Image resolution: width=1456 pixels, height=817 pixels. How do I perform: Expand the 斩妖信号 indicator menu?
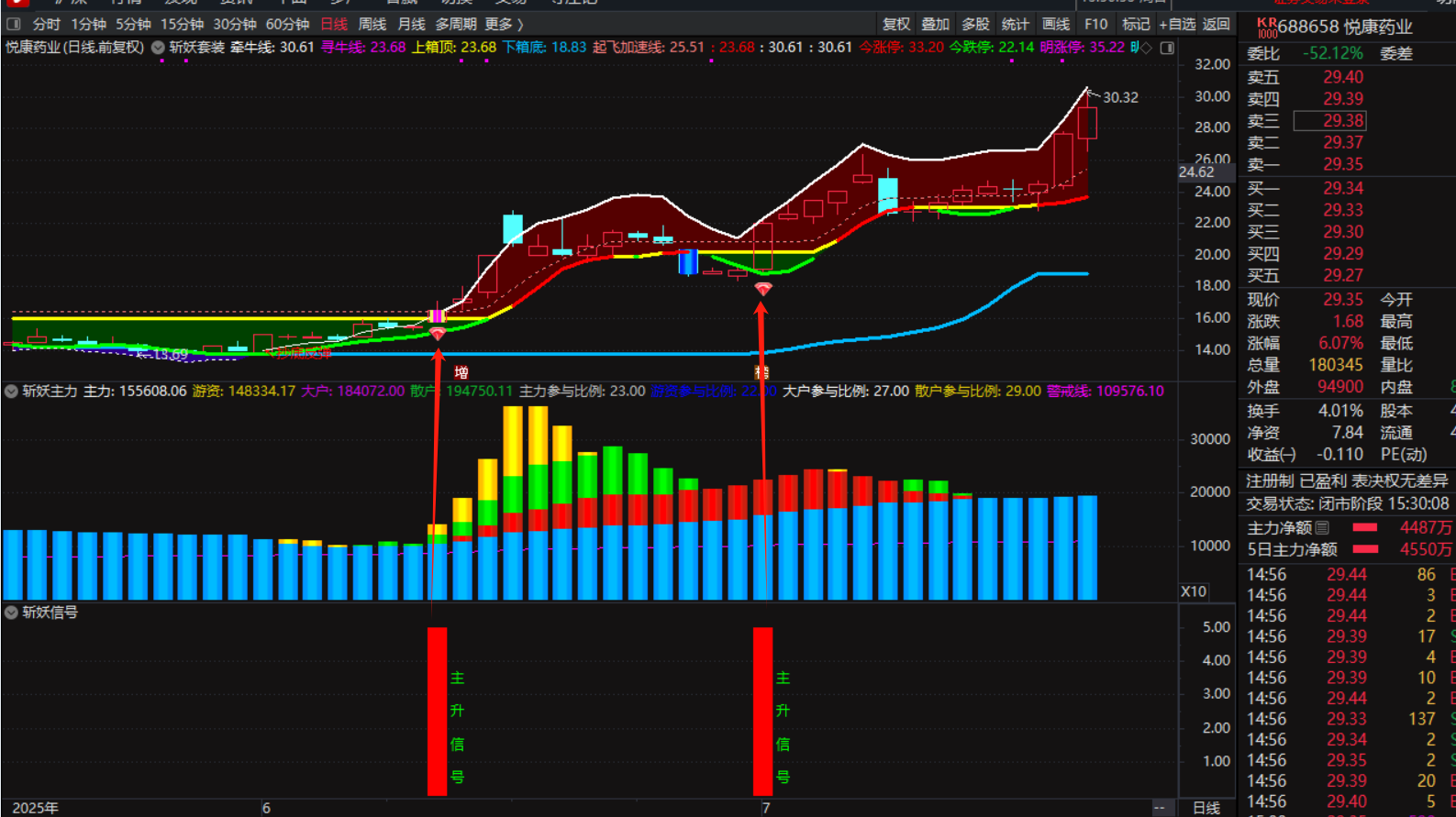click(11, 613)
